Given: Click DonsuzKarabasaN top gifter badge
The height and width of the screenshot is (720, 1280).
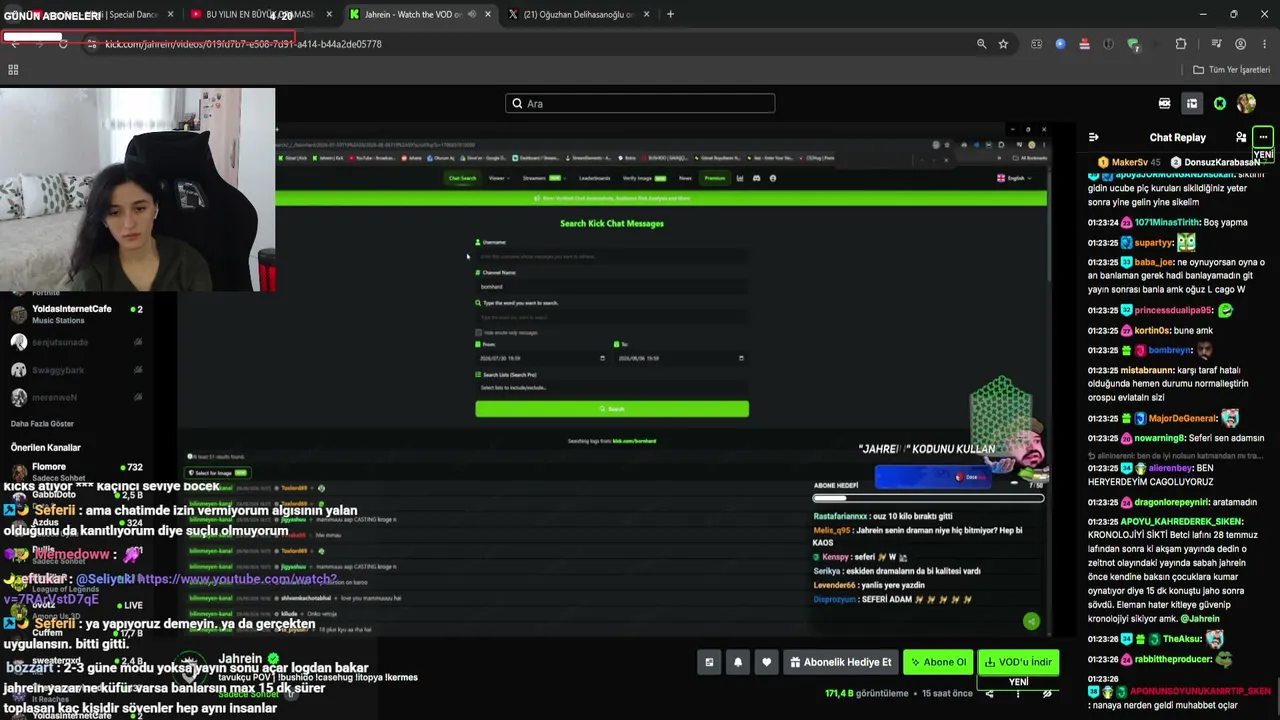Looking at the screenshot, I should click(1216, 162).
